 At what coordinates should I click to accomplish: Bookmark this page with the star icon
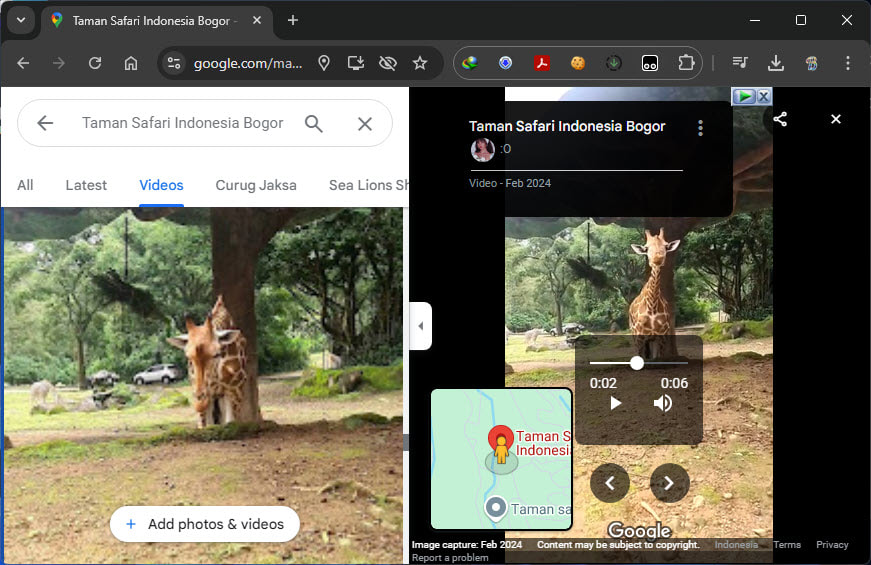pyautogui.click(x=420, y=63)
